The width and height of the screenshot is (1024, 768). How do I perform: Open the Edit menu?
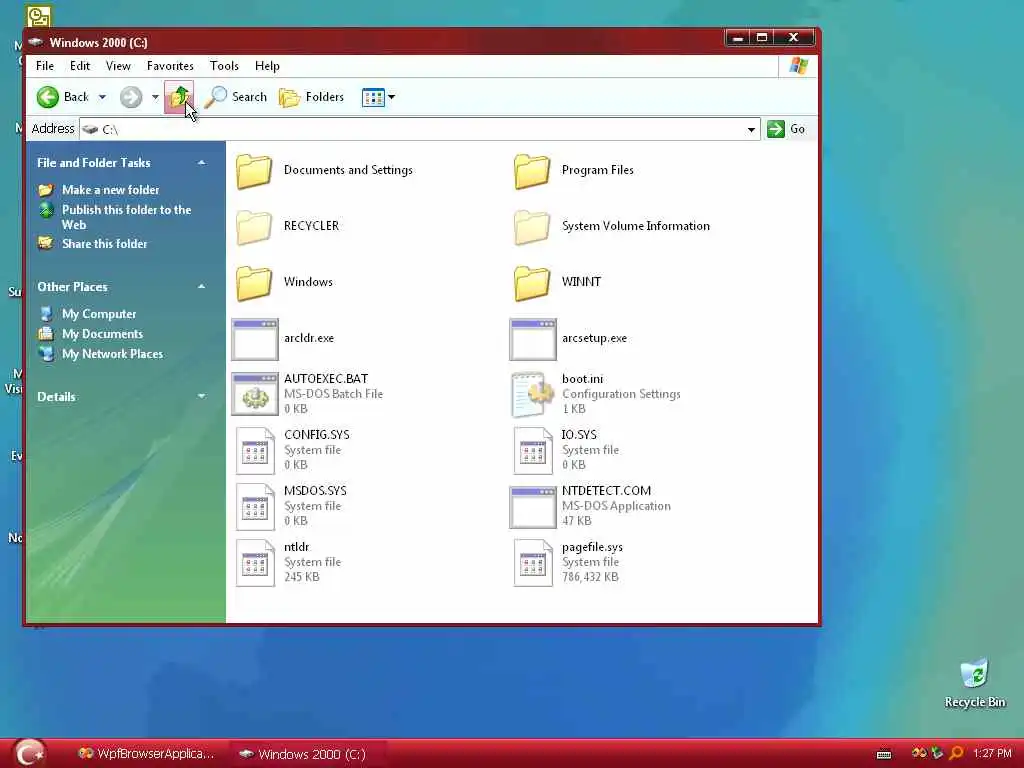tap(80, 66)
